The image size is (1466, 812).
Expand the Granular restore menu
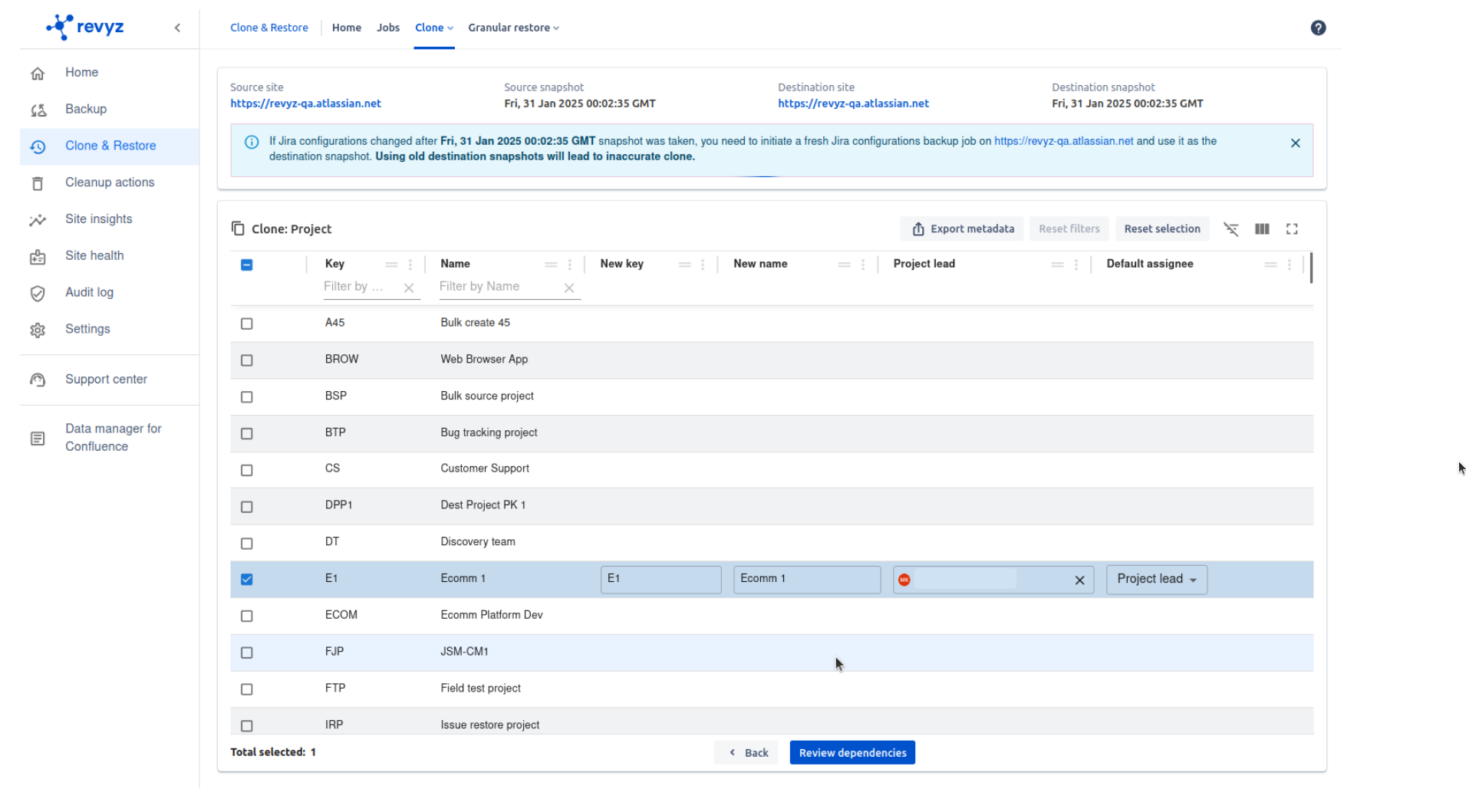click(512, 28)
